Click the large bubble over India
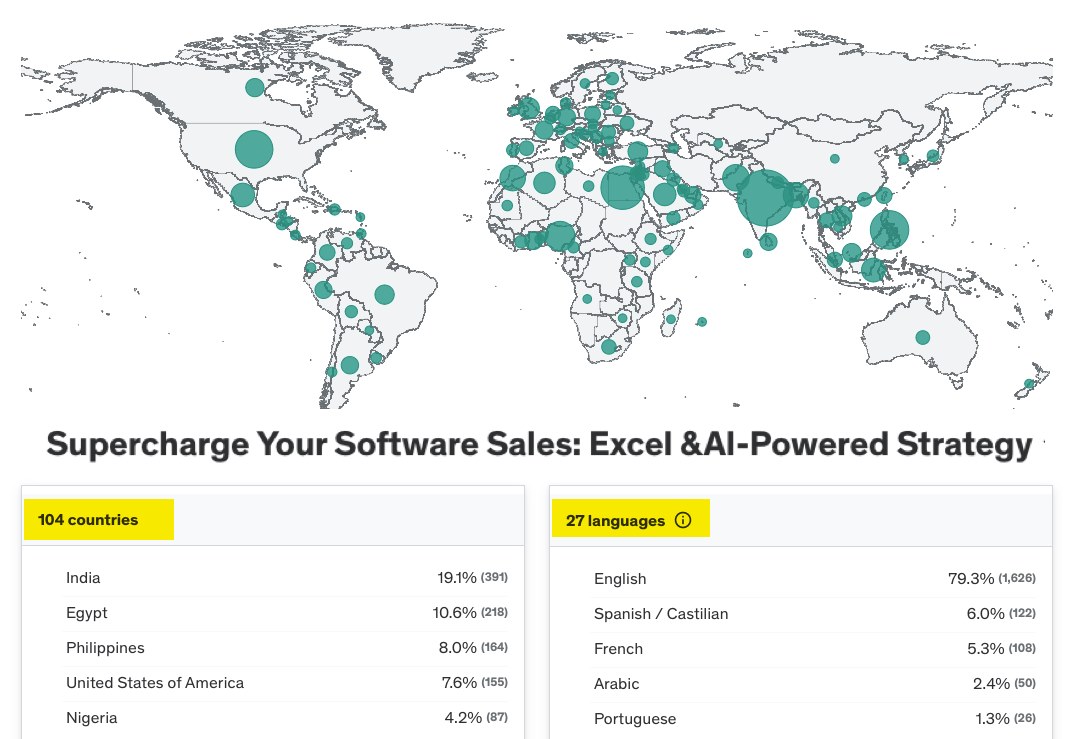The height and width of the screenshot is (739, 1090). click(765, 198)
